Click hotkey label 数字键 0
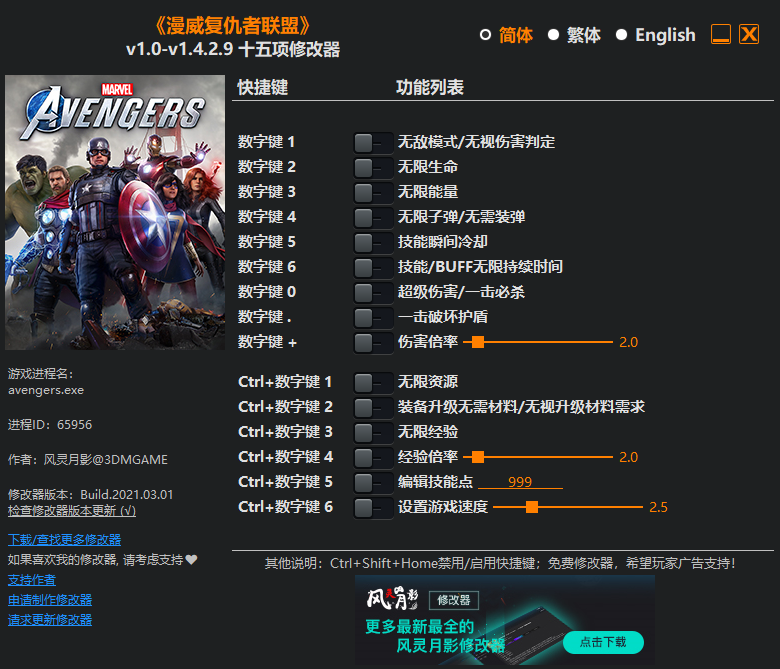This screenshot has width=780, height=669. [x=267, y=292]
